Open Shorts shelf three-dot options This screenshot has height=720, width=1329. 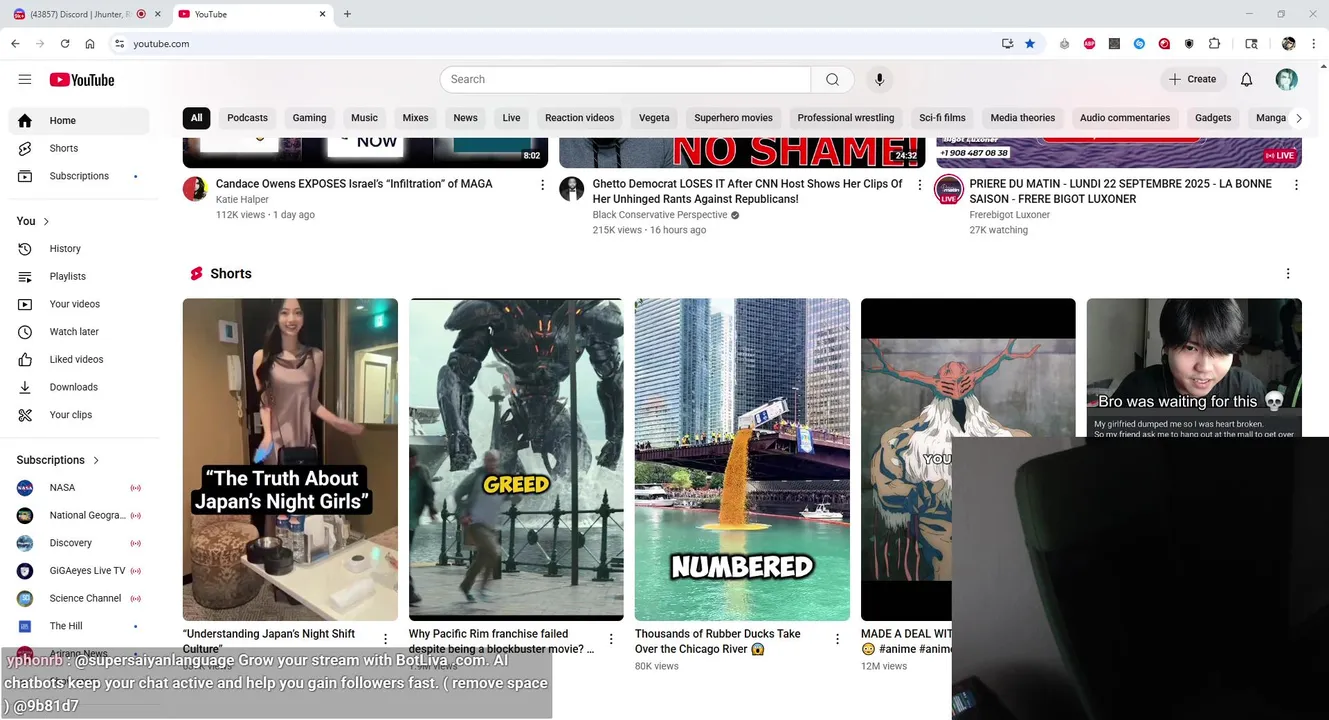click(1288, 273)
